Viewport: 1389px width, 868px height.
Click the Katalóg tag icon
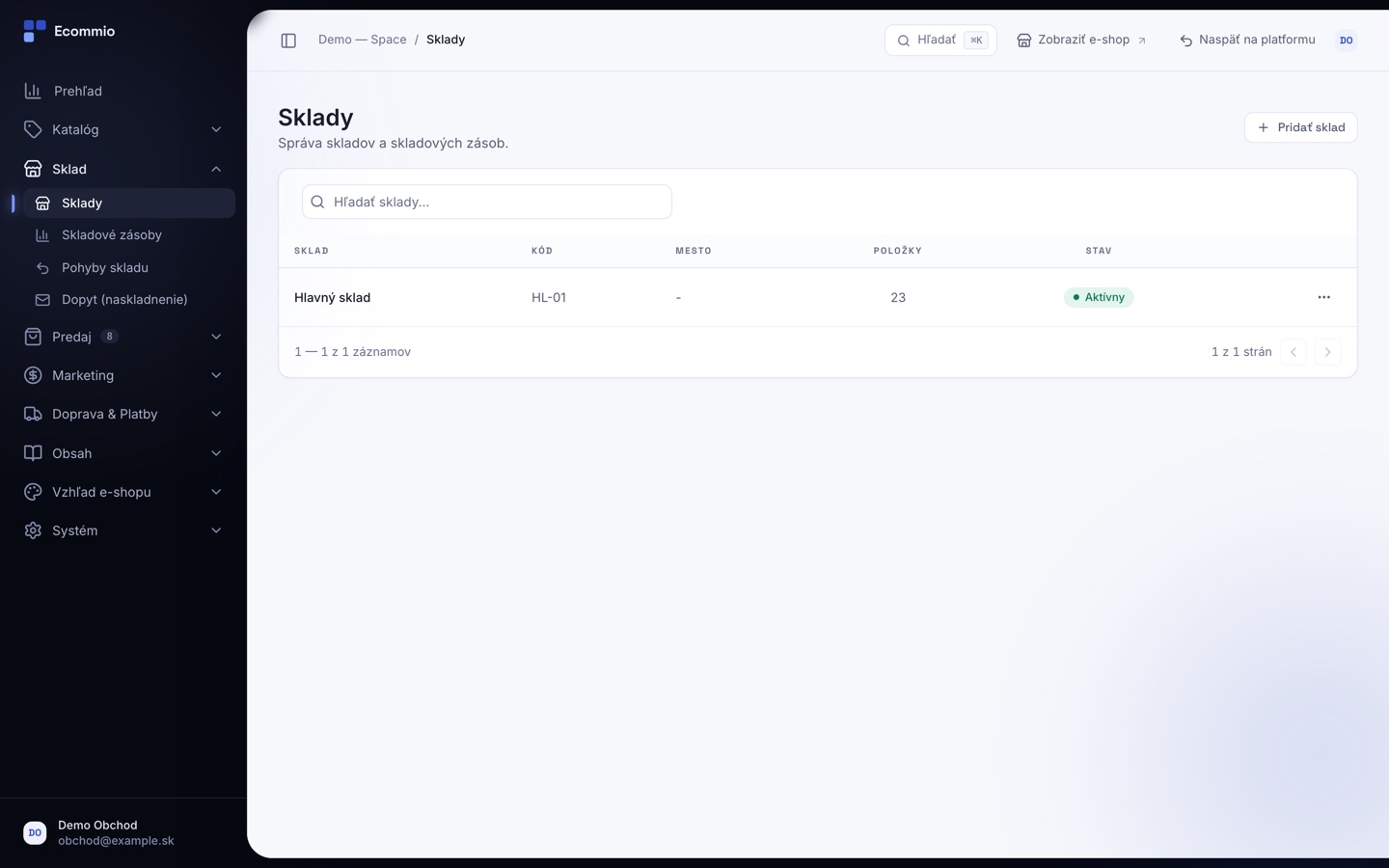pyautogui.click(x=33, y=129)
